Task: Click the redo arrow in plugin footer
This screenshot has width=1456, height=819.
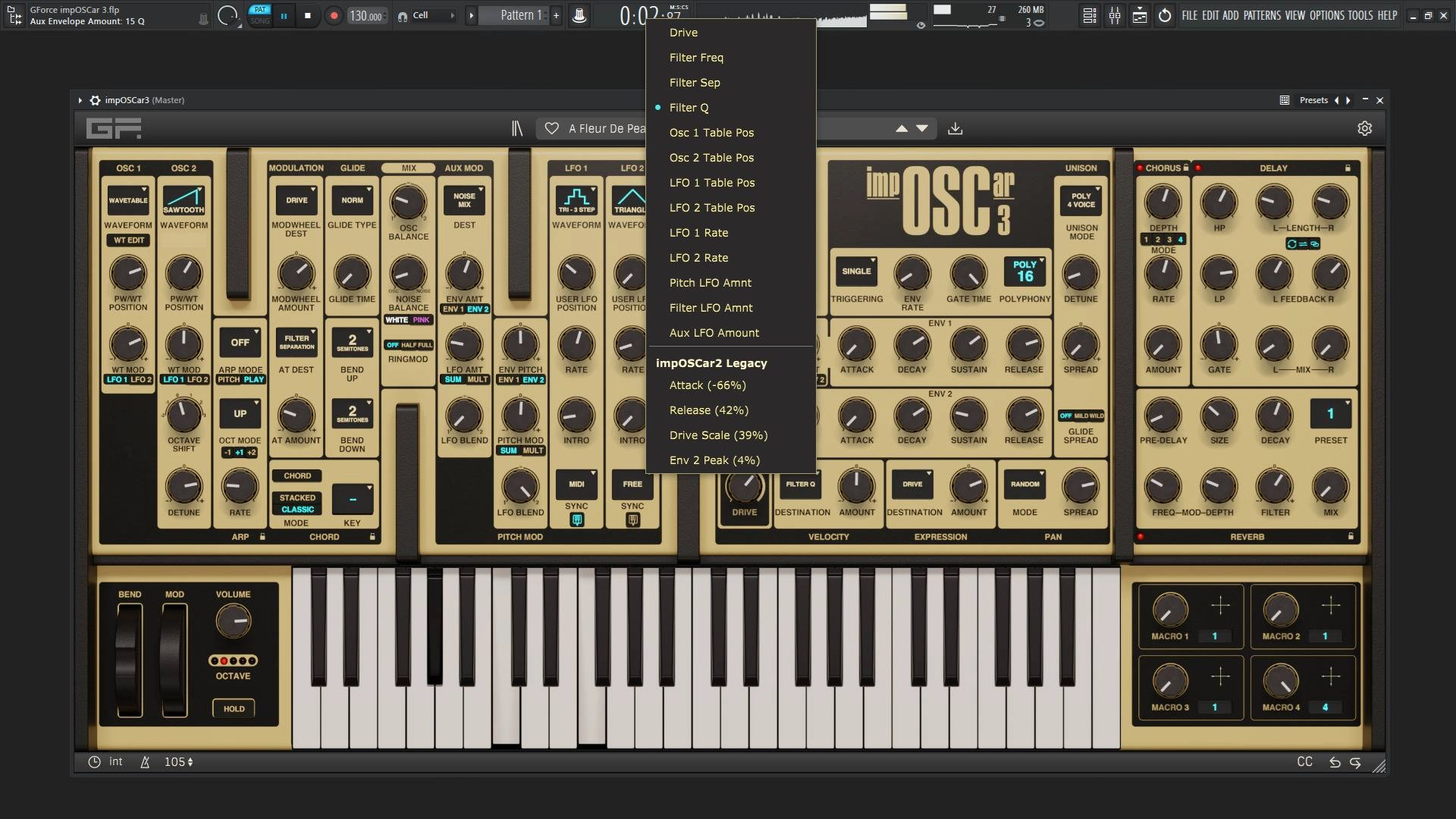Action: pos(1355,762)
